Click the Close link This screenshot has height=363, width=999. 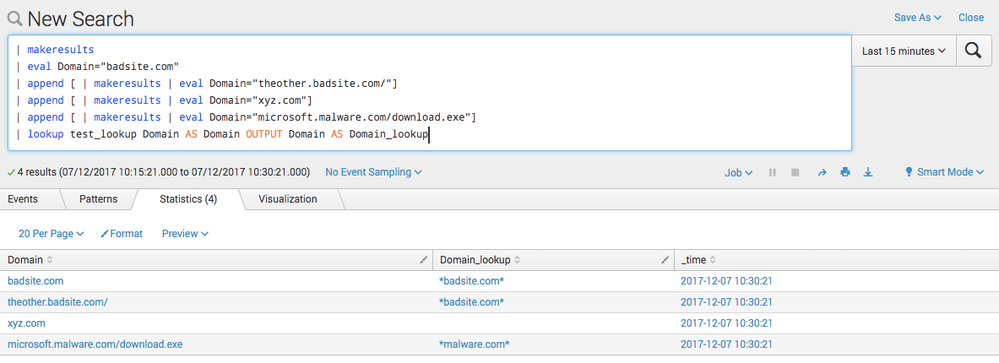tap(971, 17)
